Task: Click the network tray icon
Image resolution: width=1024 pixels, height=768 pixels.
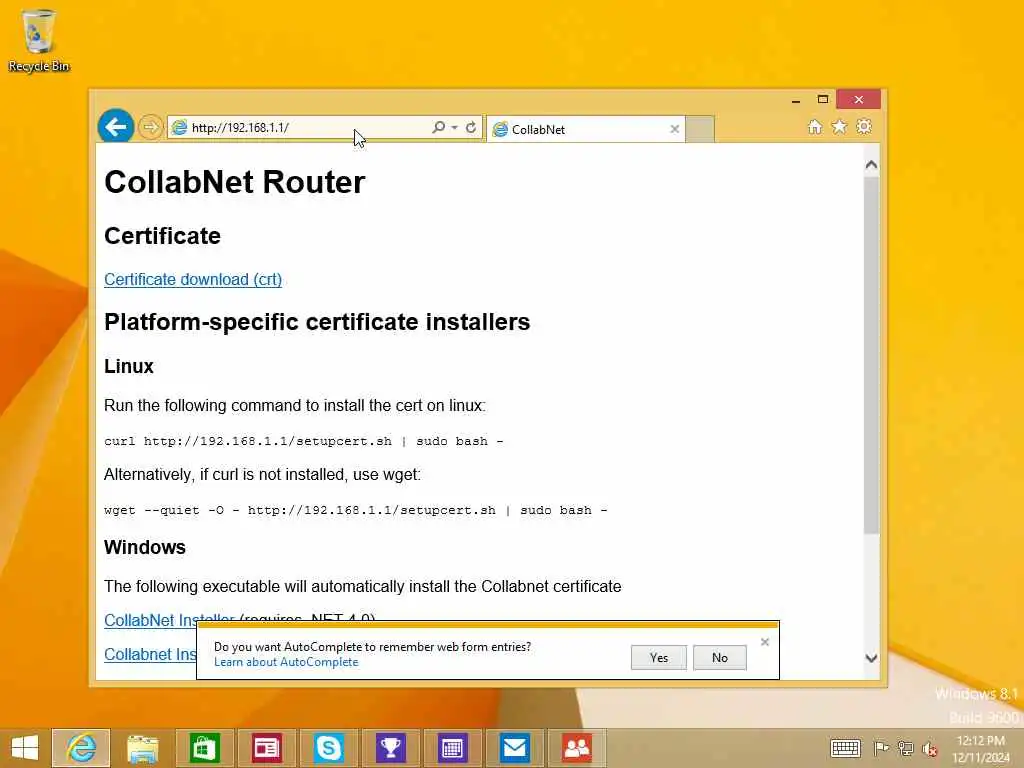Action: pyautogui.click(x=905, y=748)
